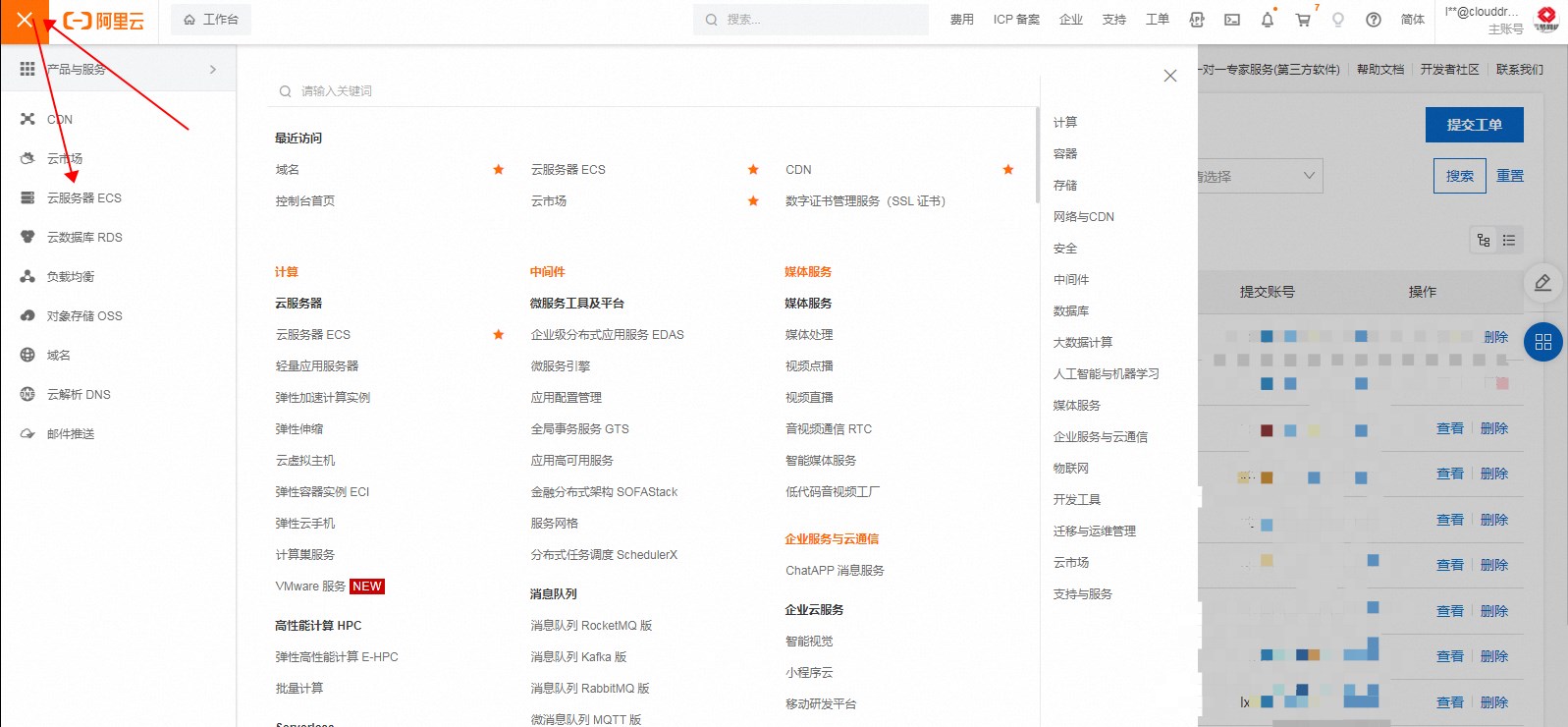
Task: Click the 云服务器 ECS sidebar icon
Action: [27, 197]
